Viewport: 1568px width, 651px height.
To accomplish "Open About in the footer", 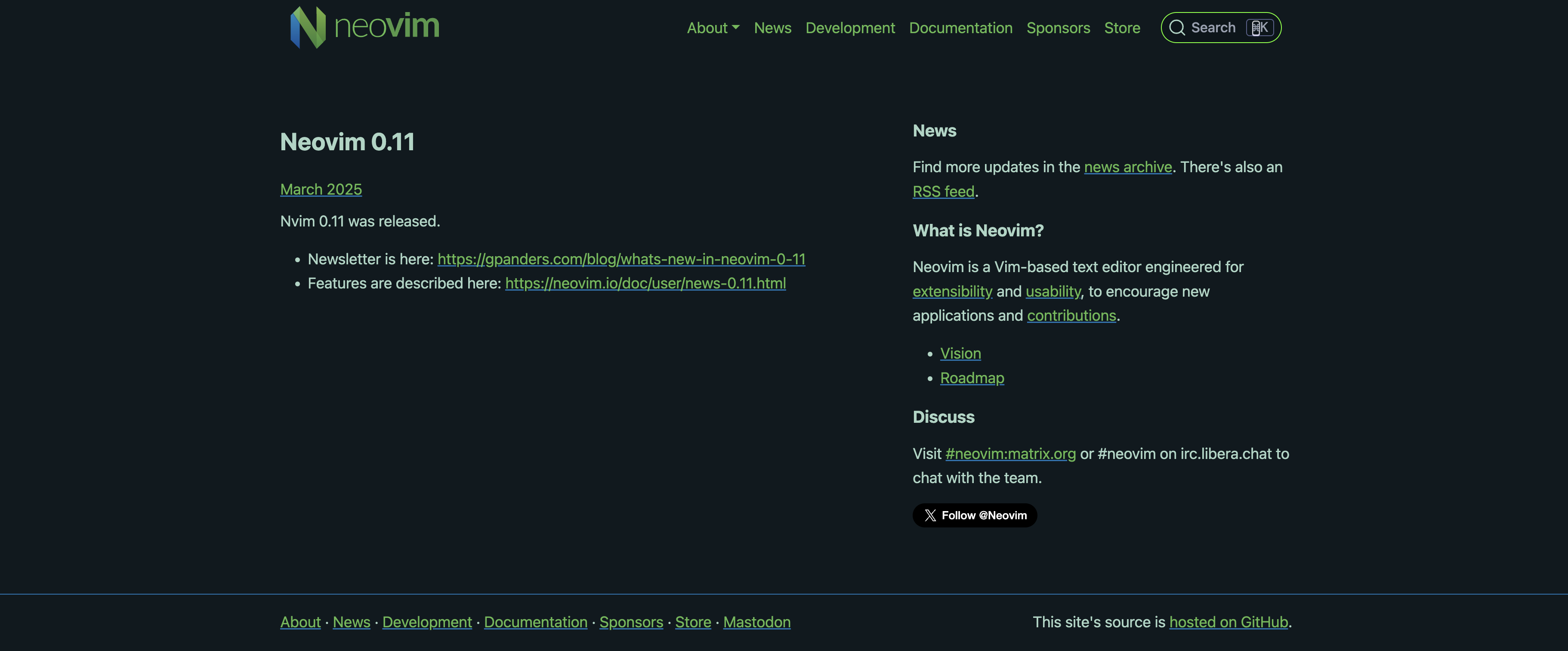I will pyautogui.click(x=300, y=622).
